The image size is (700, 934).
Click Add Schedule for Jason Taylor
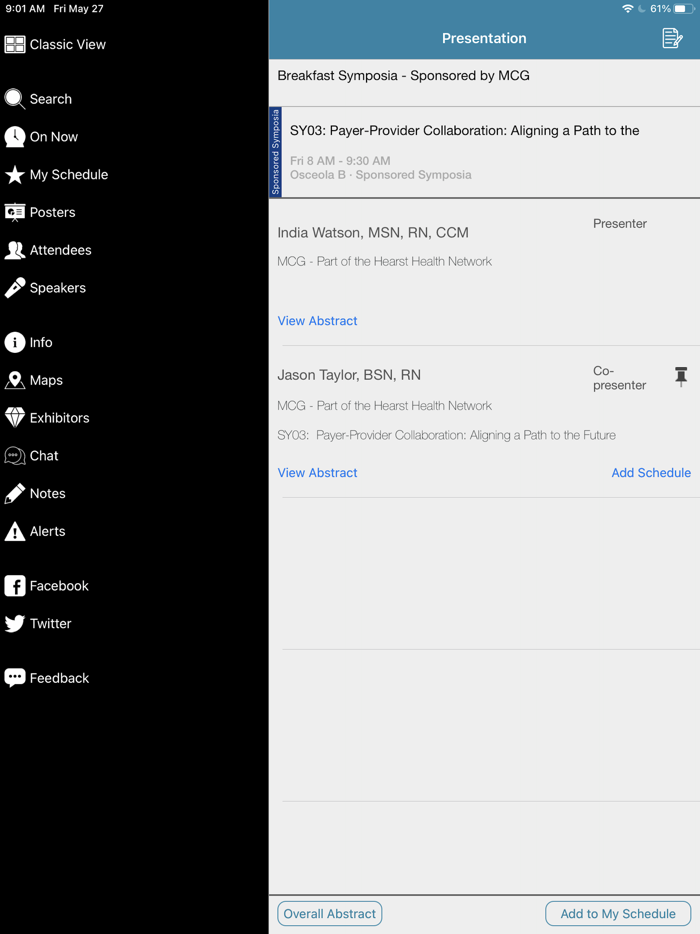click(x=650, y=473)
